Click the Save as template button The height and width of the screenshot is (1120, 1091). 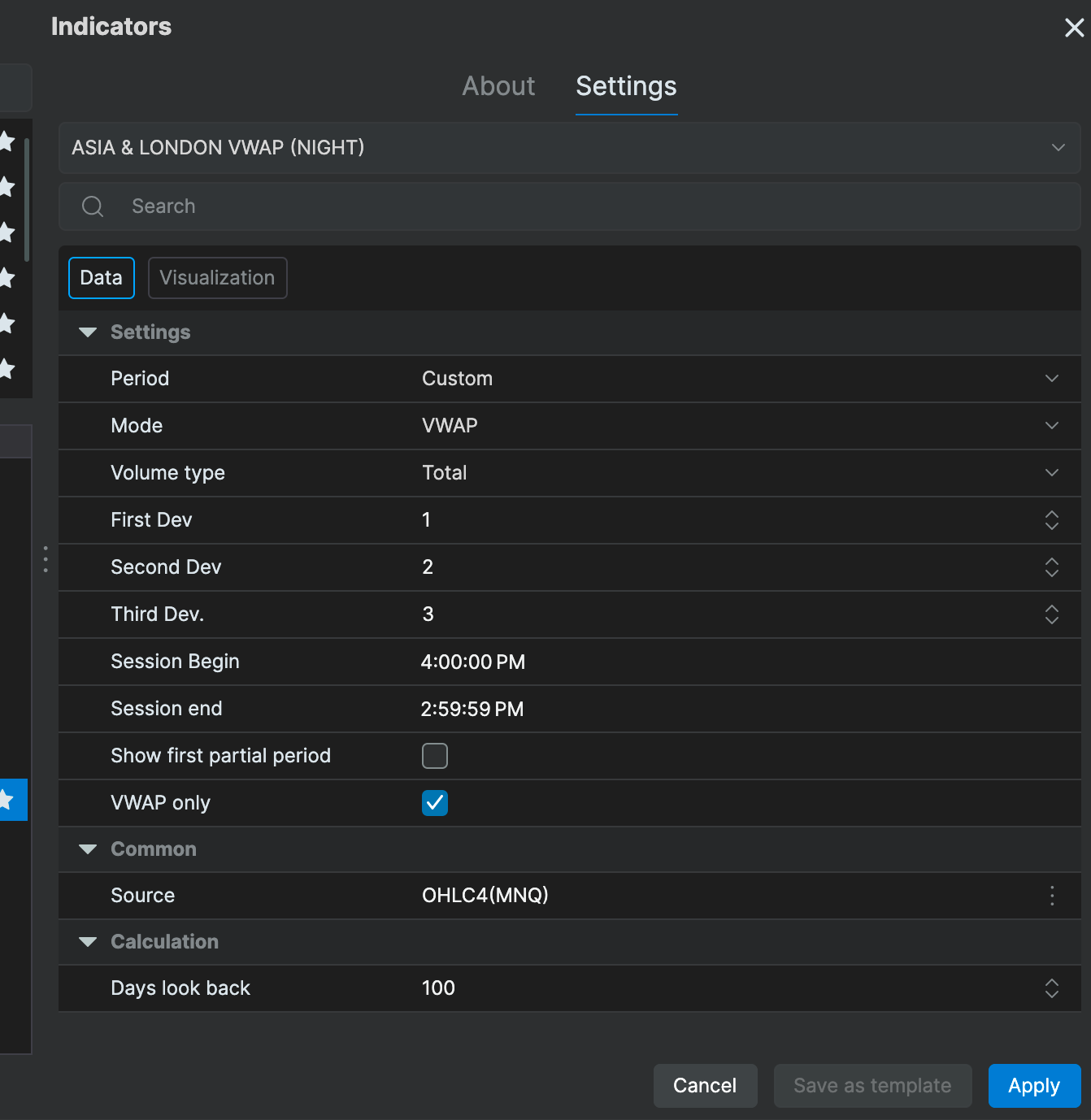tap(872, 1086)
